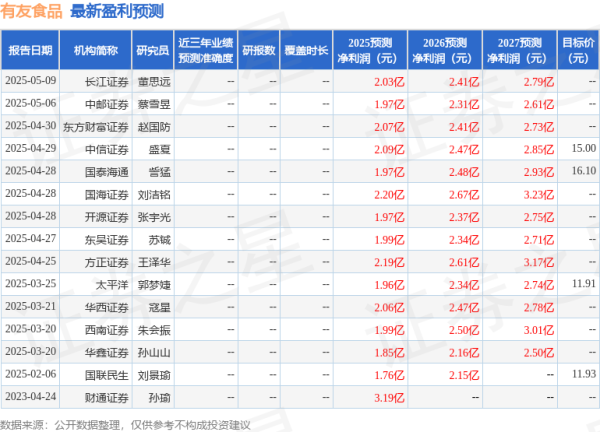The height and width of the screenshot is (432, 600).
Task: Click date 2025-04-30
Action: point(31,126)
